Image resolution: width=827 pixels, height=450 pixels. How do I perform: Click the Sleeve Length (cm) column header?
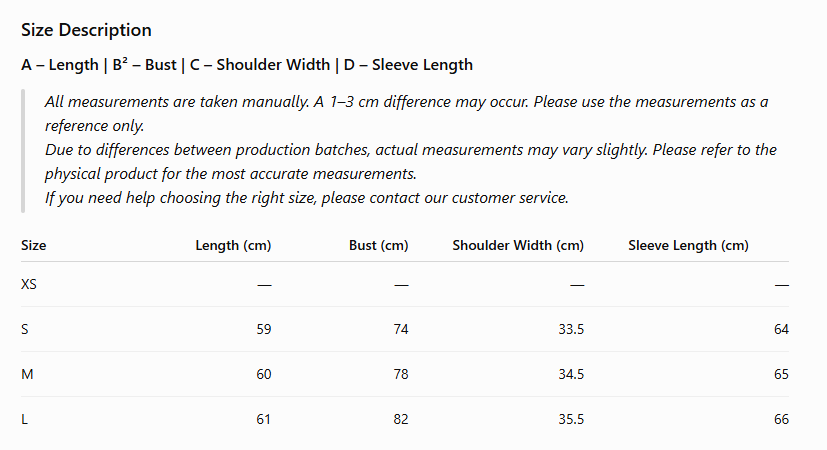tap(688, 245)
